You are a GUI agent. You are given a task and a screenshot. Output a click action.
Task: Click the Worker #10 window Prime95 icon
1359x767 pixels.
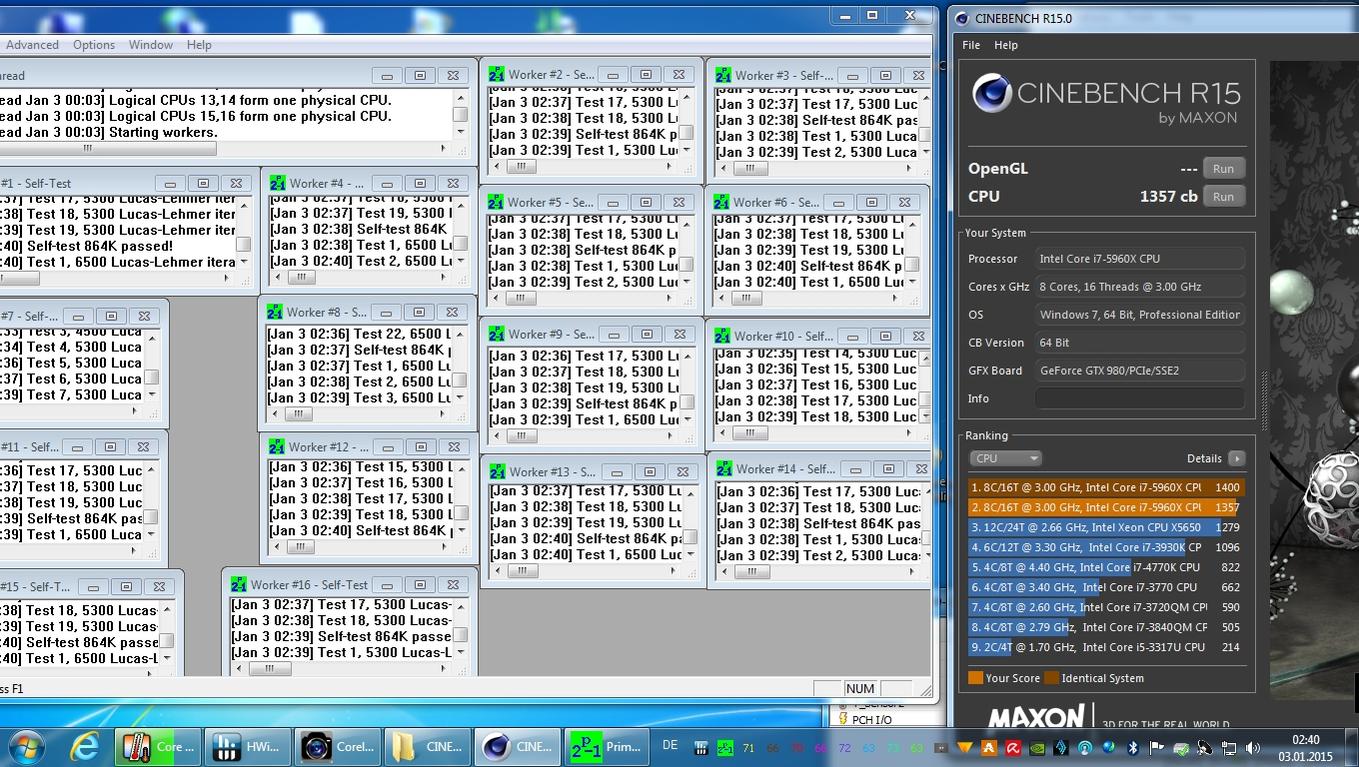(722, 336)
